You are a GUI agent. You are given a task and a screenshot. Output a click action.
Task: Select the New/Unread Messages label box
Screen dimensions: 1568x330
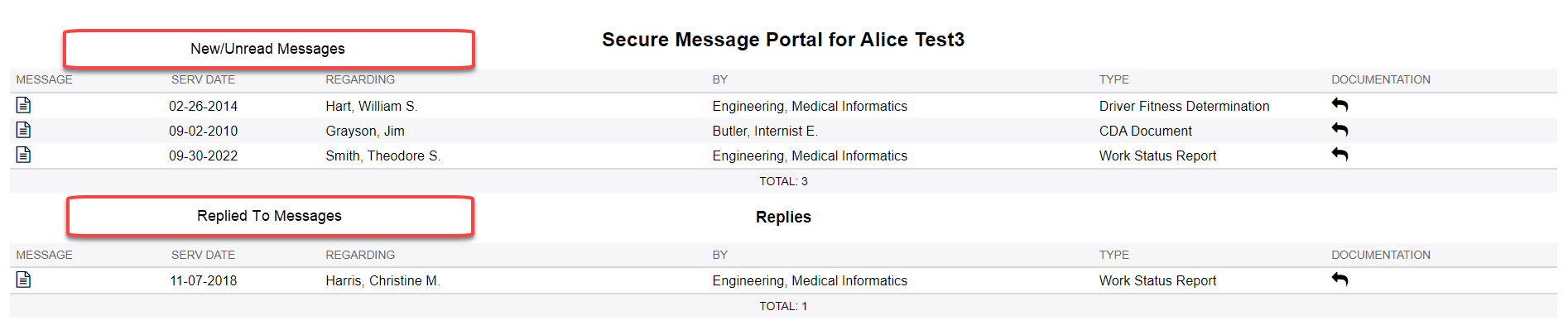tap(268, 49)
